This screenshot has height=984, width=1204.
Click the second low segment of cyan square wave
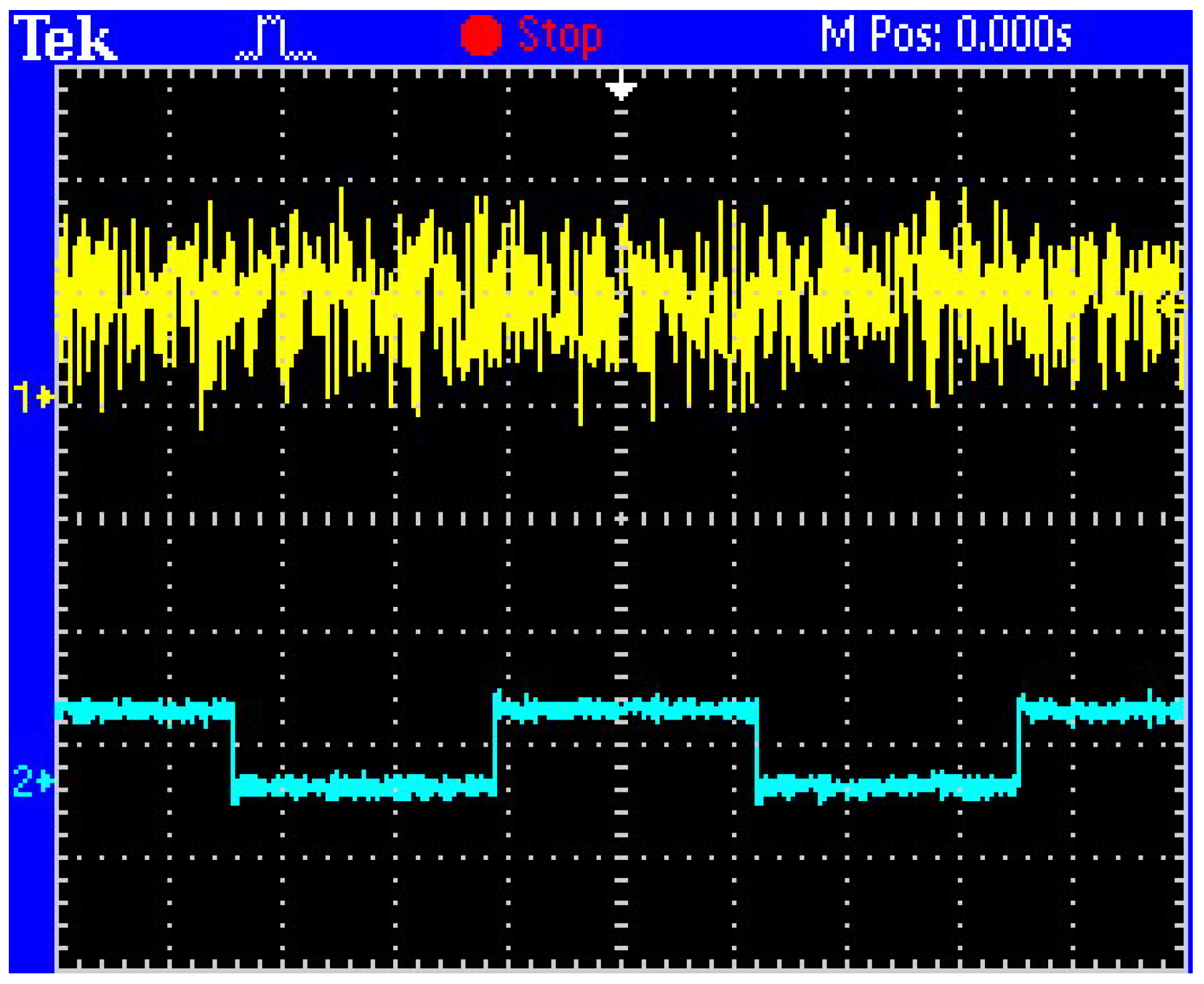[x=888, y=786]
